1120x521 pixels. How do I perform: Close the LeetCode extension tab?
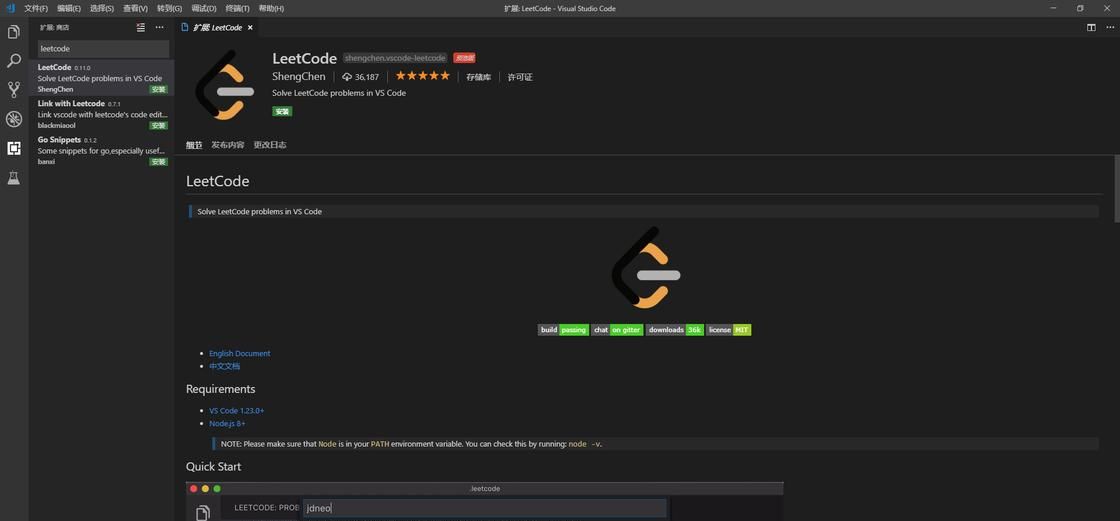coord(251,28)
